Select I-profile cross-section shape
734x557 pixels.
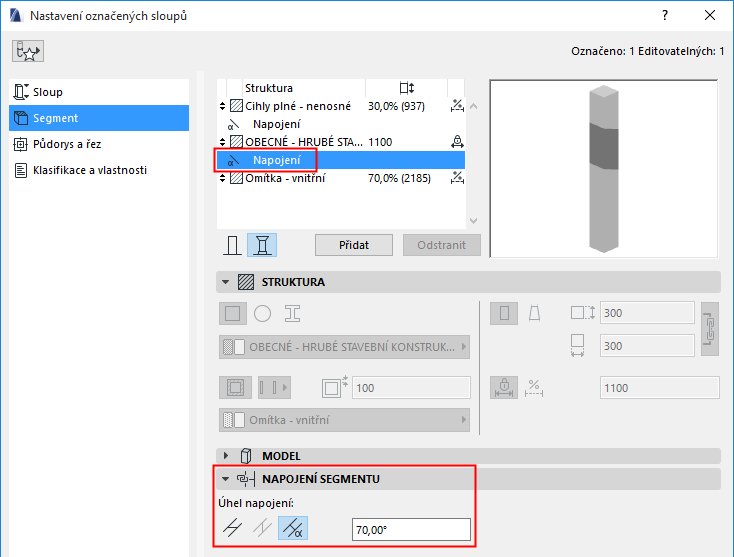[292, 313]
